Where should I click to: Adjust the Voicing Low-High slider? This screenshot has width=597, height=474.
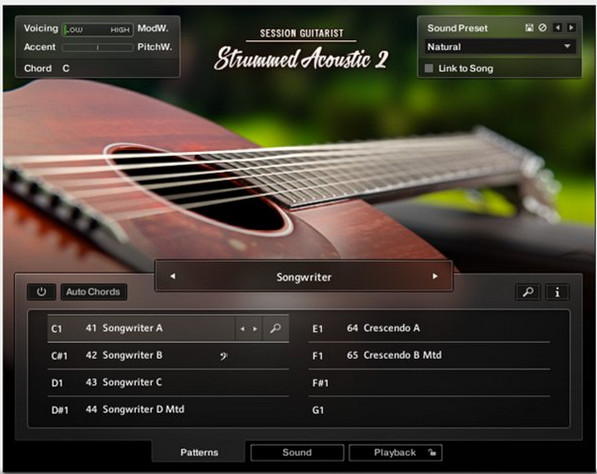pyautogui.click(x=98, y=29)
